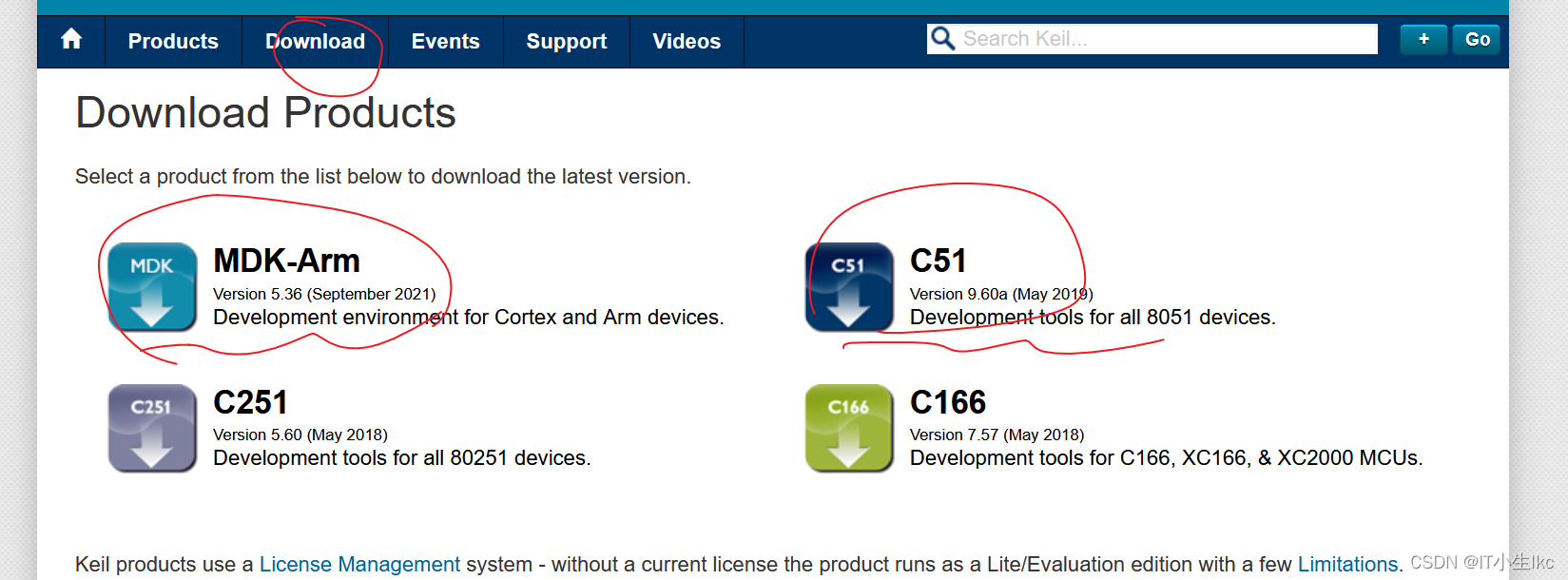This screenshot has height=580, width=1568.
Task: Open the C251 product heading link
Action: (250, 402)
